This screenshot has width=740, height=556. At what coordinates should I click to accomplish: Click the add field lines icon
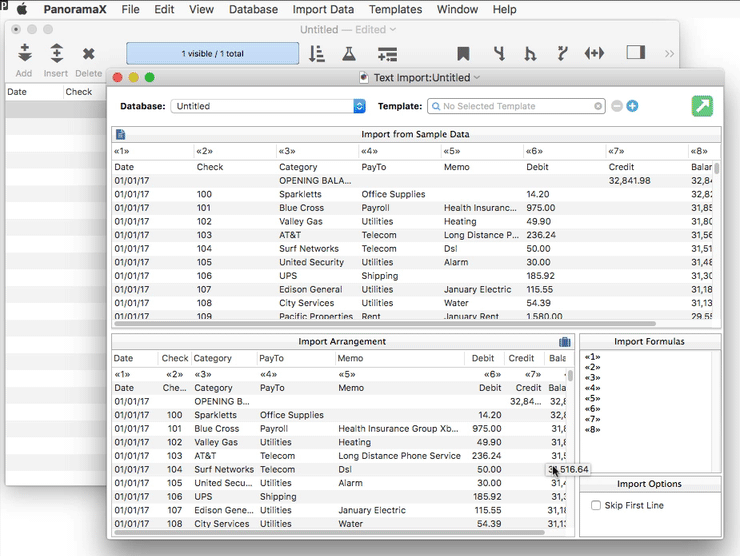pyautogui.click(x=387, y=54)
